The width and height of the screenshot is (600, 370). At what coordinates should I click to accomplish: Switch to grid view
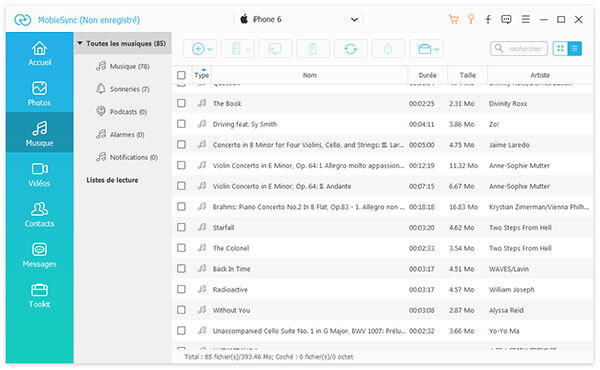(560, 48)
